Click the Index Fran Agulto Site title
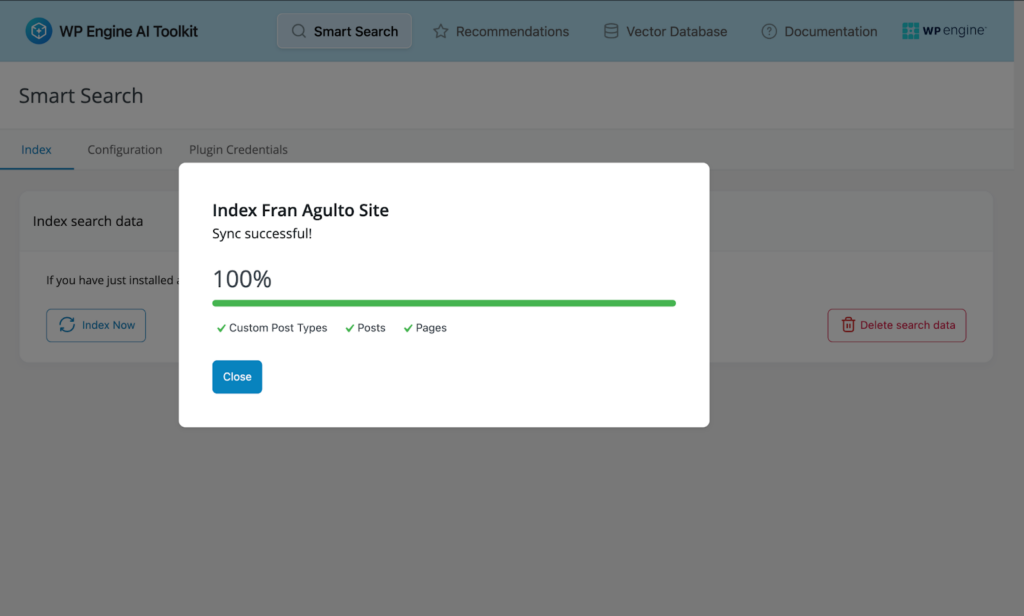Viewport: 1024px width, 616px height. tap(300, 210)
